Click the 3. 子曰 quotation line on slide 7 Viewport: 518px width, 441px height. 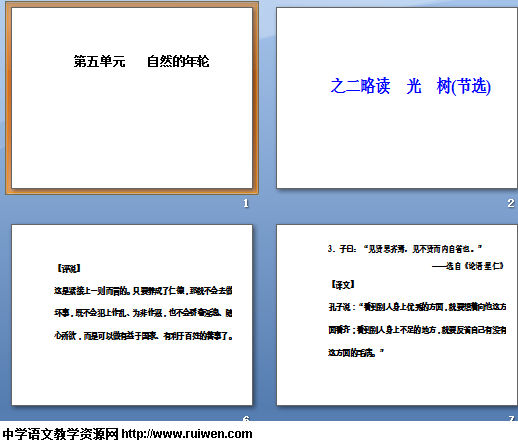coord(405,249)
